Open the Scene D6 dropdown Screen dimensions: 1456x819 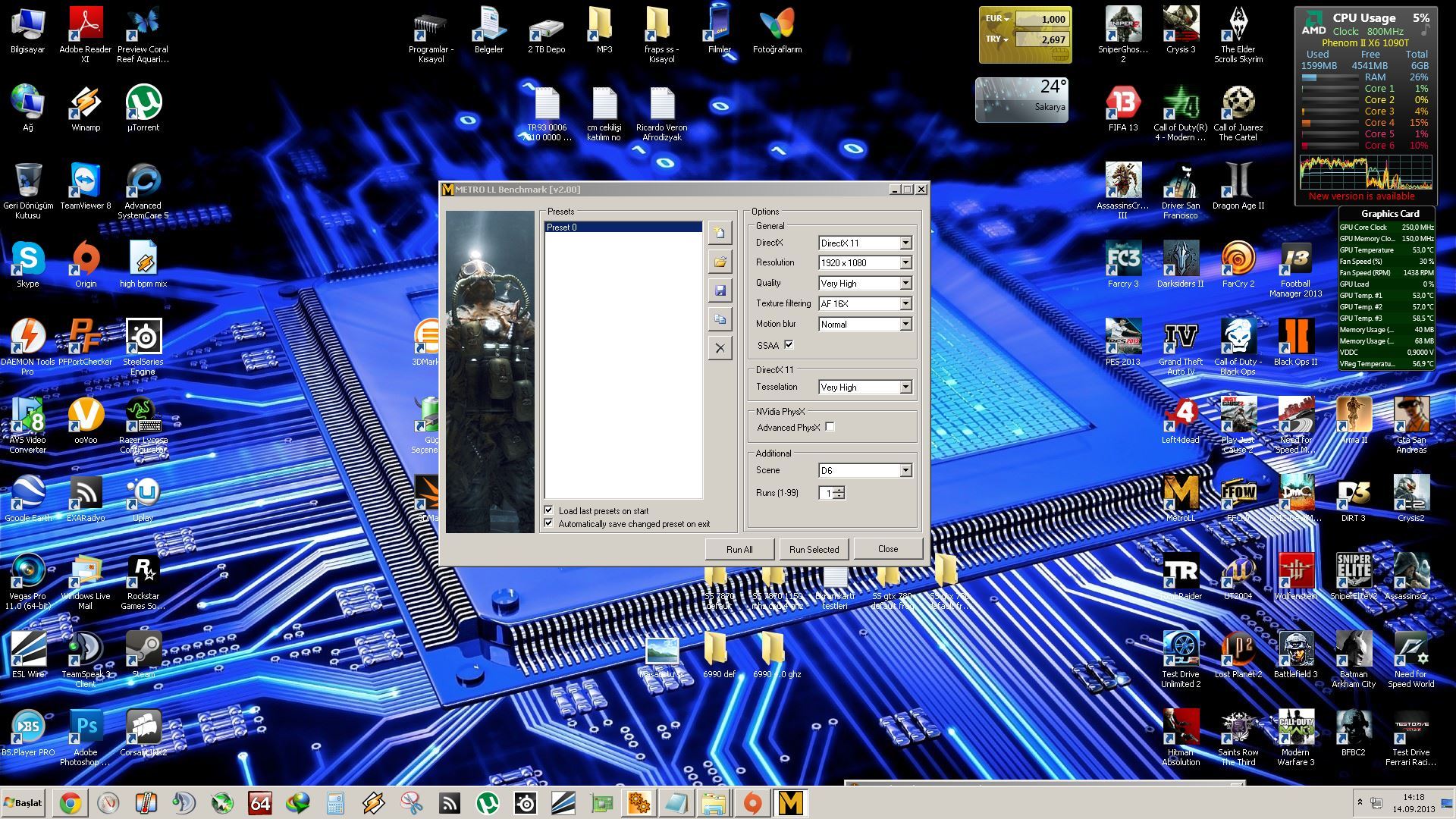point(905,471)
